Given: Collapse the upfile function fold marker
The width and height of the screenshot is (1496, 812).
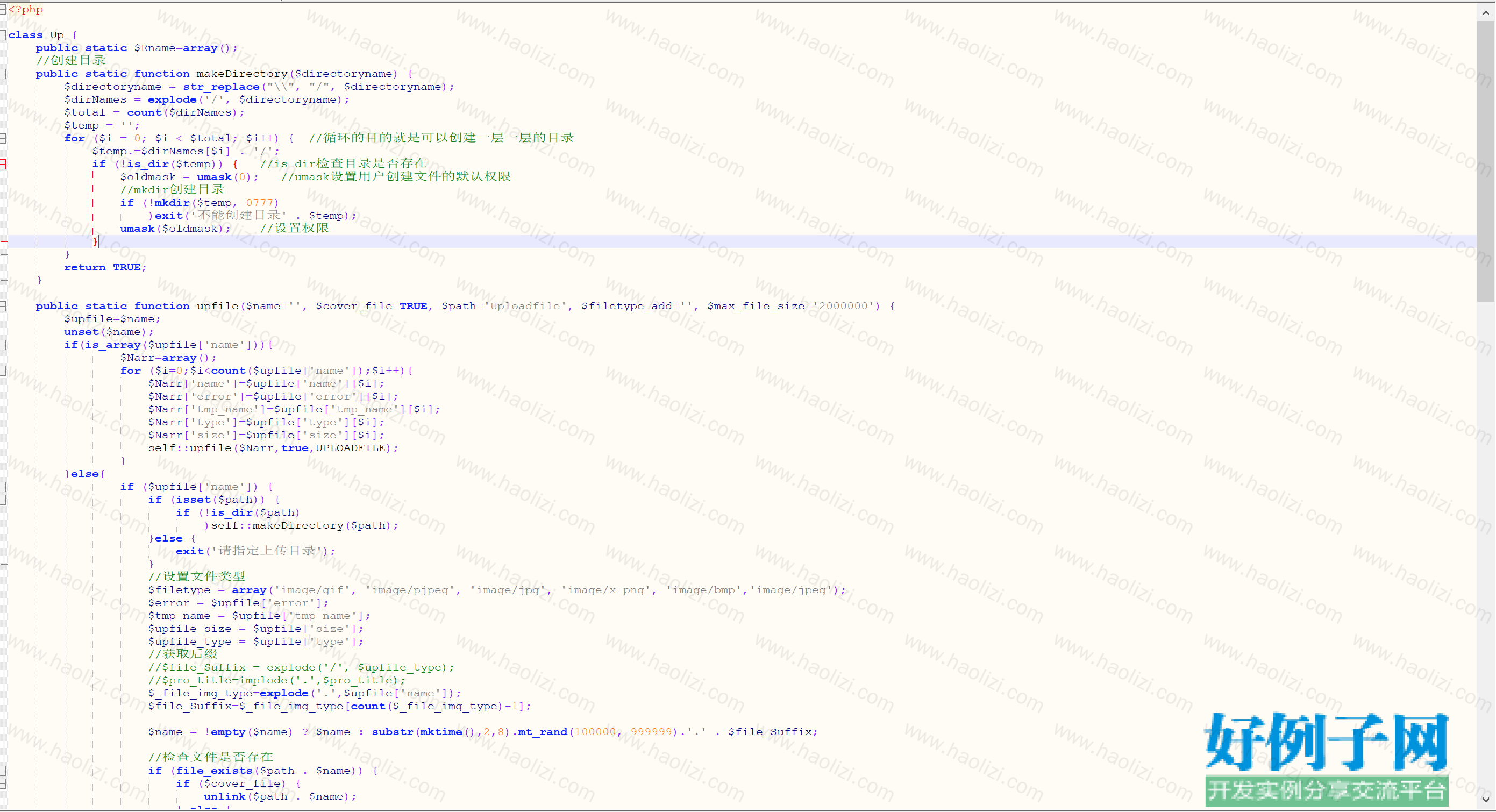Looking at the screenshot, I should tap(3, 306).
